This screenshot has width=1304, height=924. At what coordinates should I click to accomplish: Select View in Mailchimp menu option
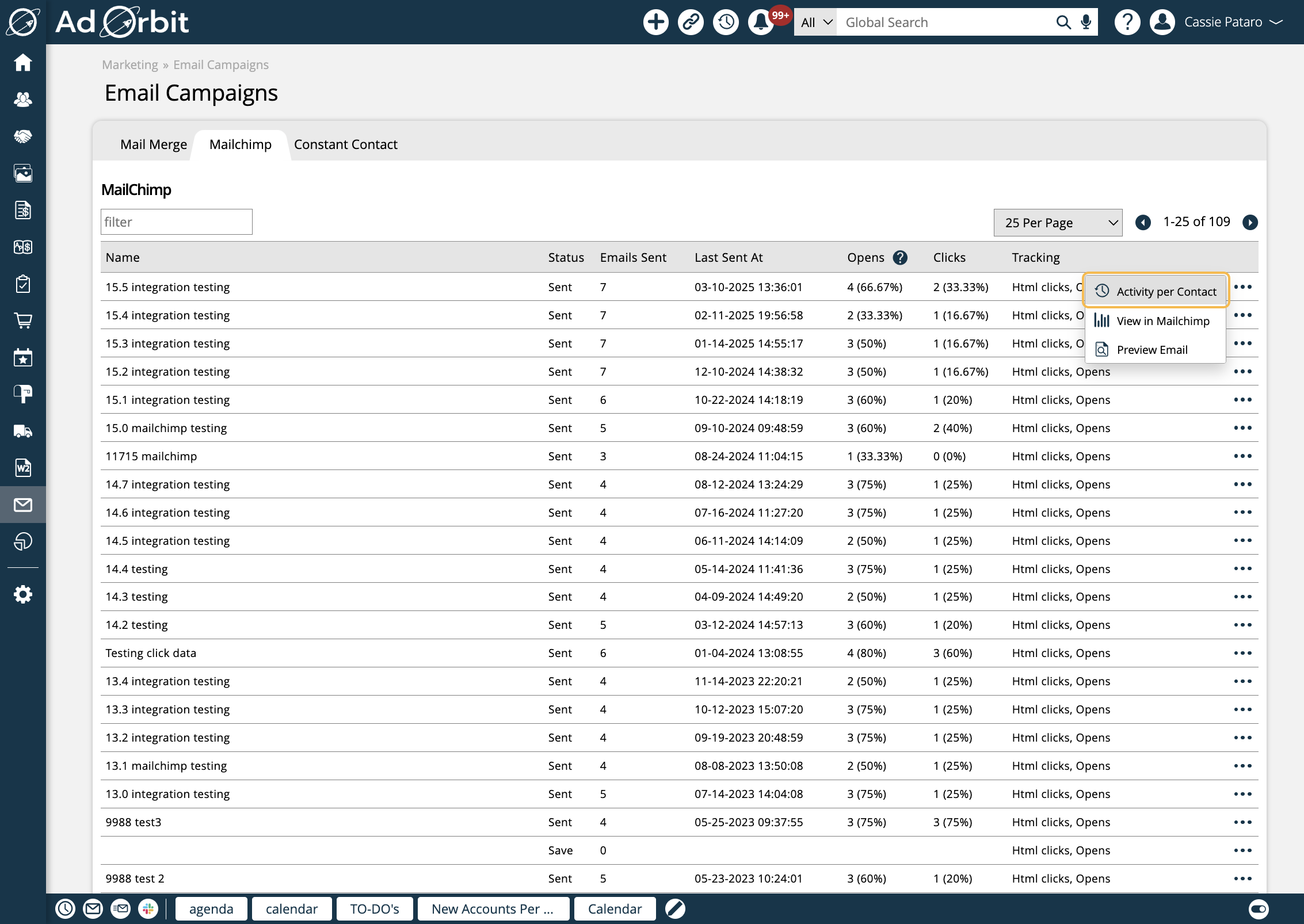pos(1162,321)
